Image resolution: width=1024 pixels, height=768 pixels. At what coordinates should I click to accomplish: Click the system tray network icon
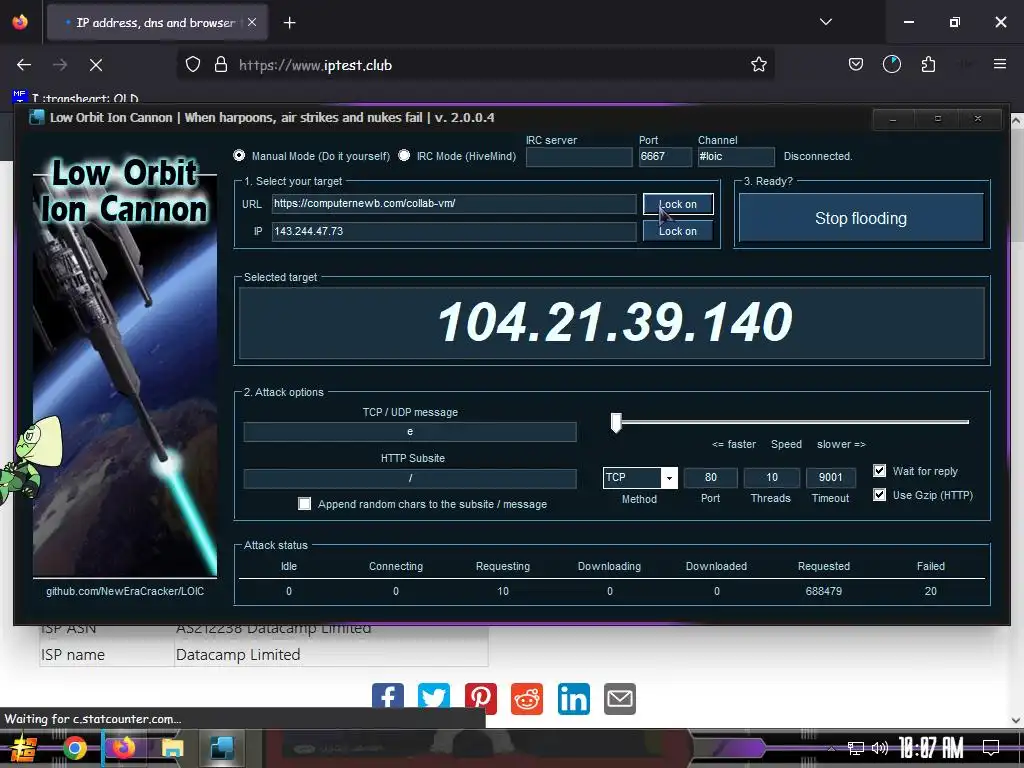(856, 748)
